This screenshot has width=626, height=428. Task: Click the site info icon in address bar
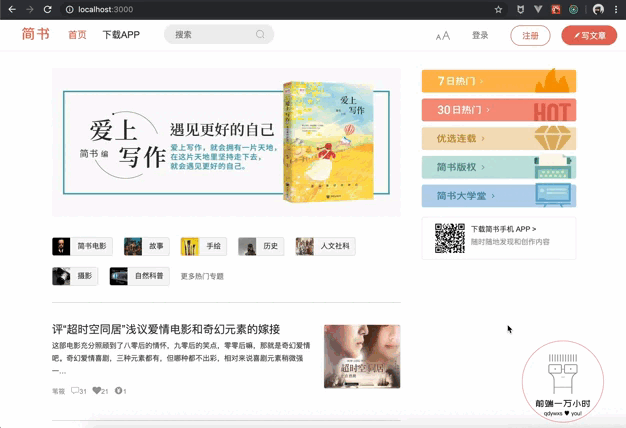pyautogui.click(x=69, y=10)
